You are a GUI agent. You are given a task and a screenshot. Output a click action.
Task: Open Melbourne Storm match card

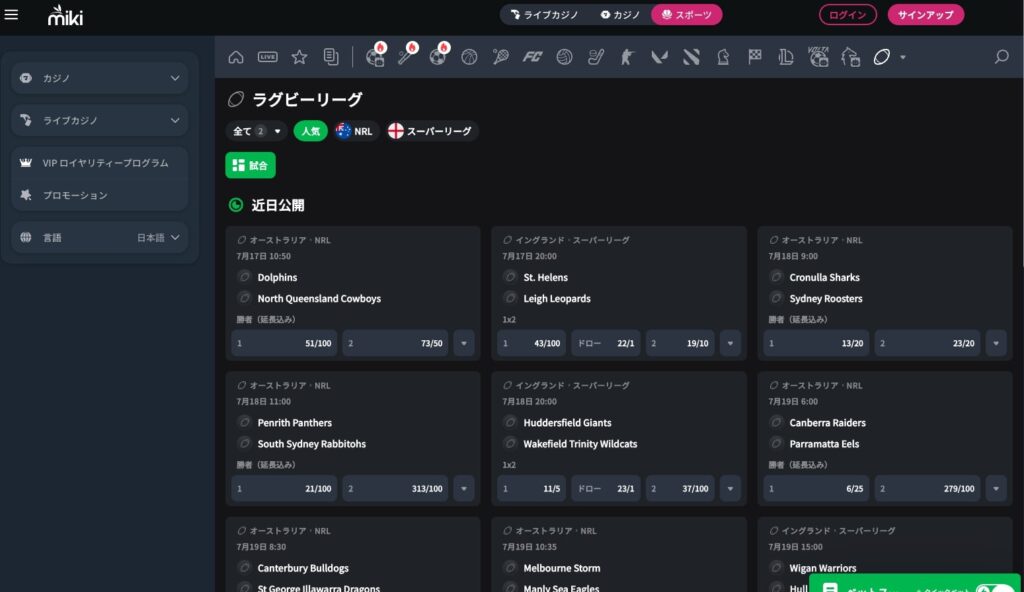point(618,555)
